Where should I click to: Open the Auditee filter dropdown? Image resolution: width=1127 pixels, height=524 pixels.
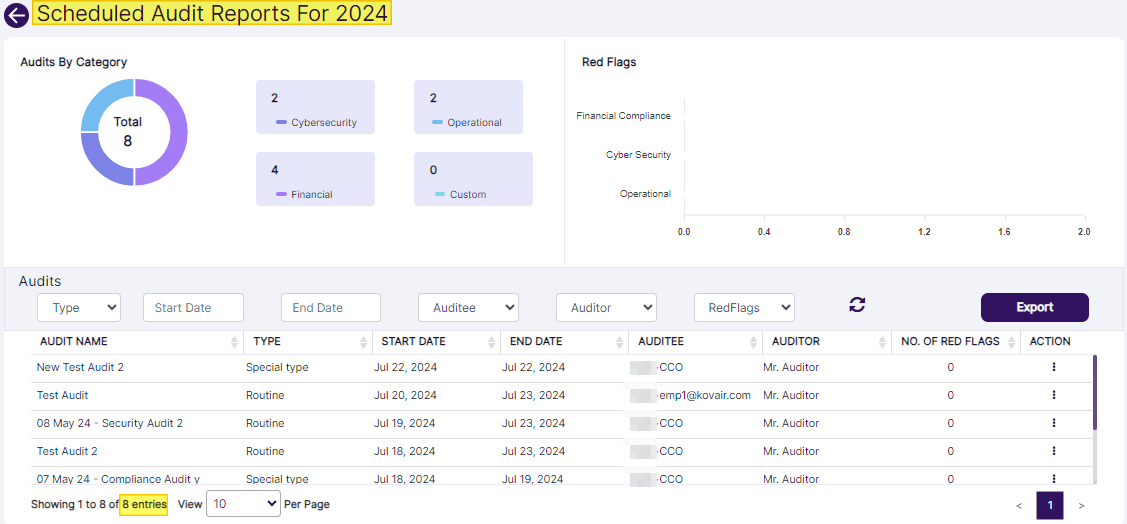(x=469, y=308)
